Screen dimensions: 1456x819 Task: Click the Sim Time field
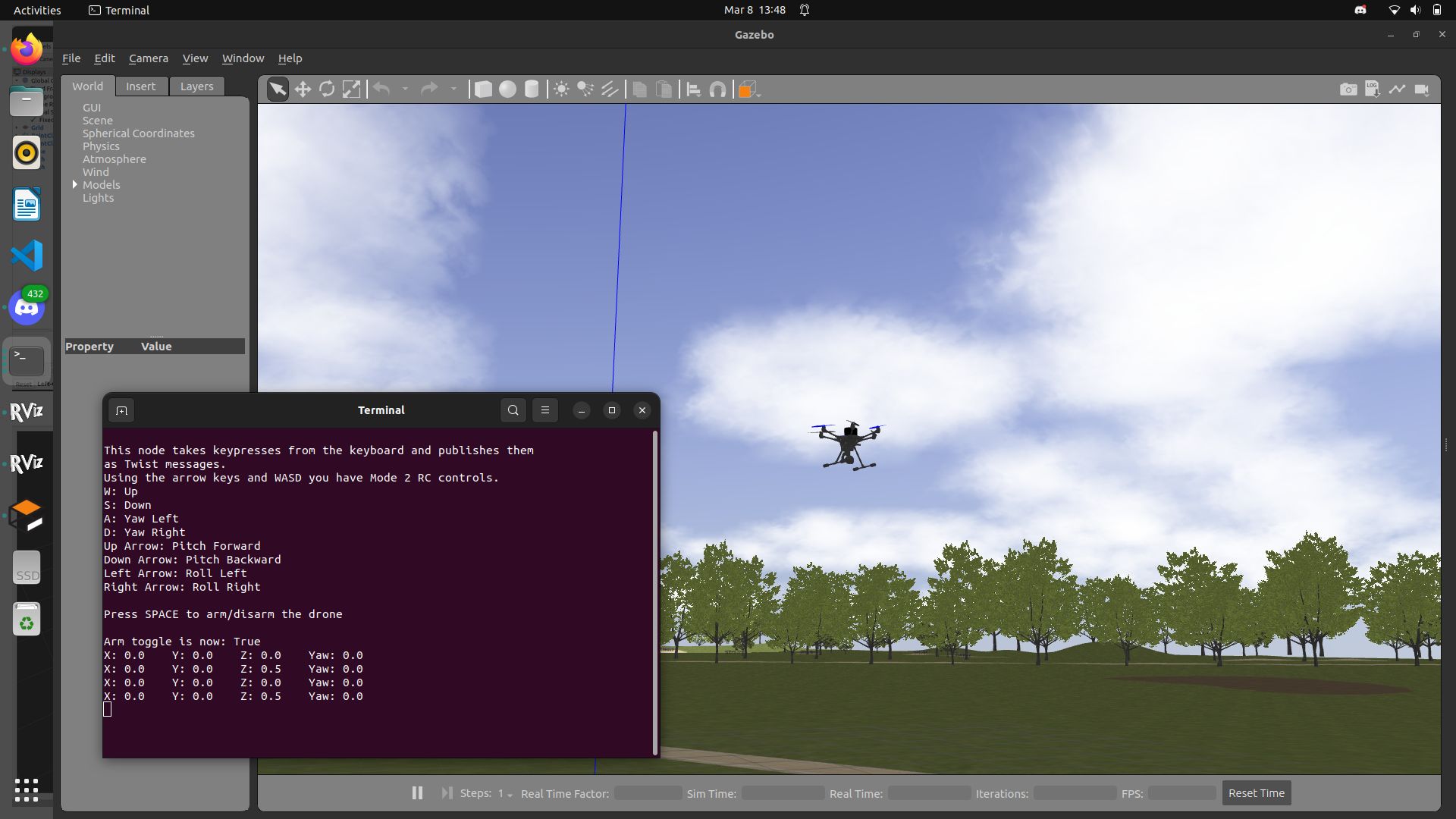coord(783,793)
